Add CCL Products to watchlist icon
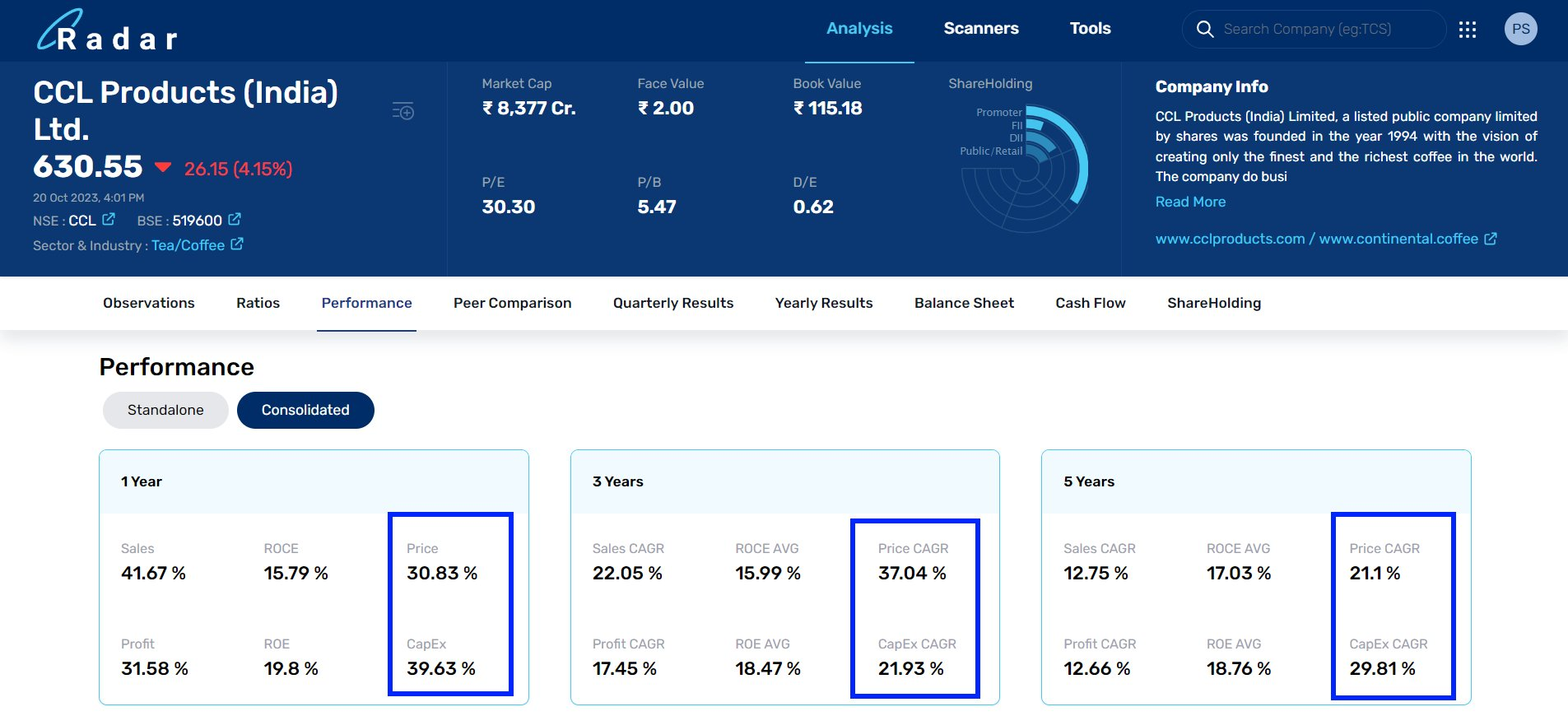 pos(403,110)
